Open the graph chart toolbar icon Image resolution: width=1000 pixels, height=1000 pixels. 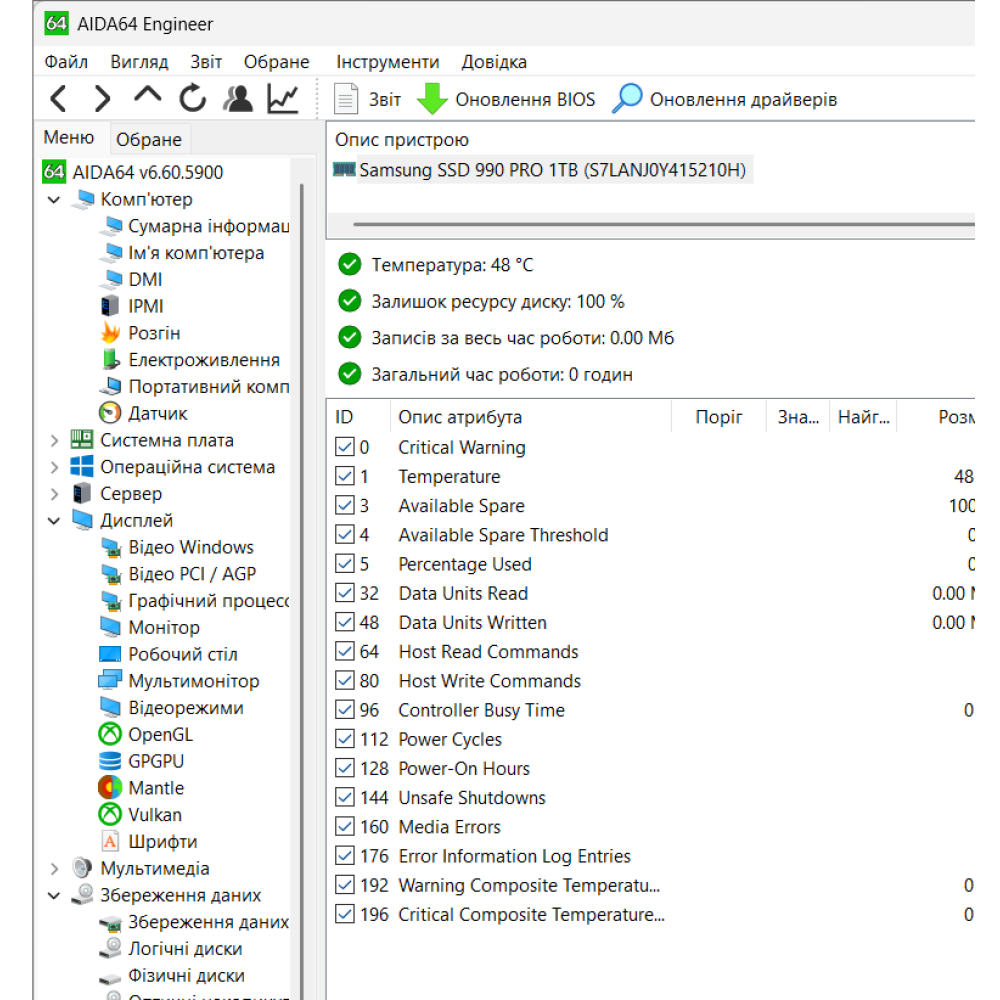pos(283,99)
